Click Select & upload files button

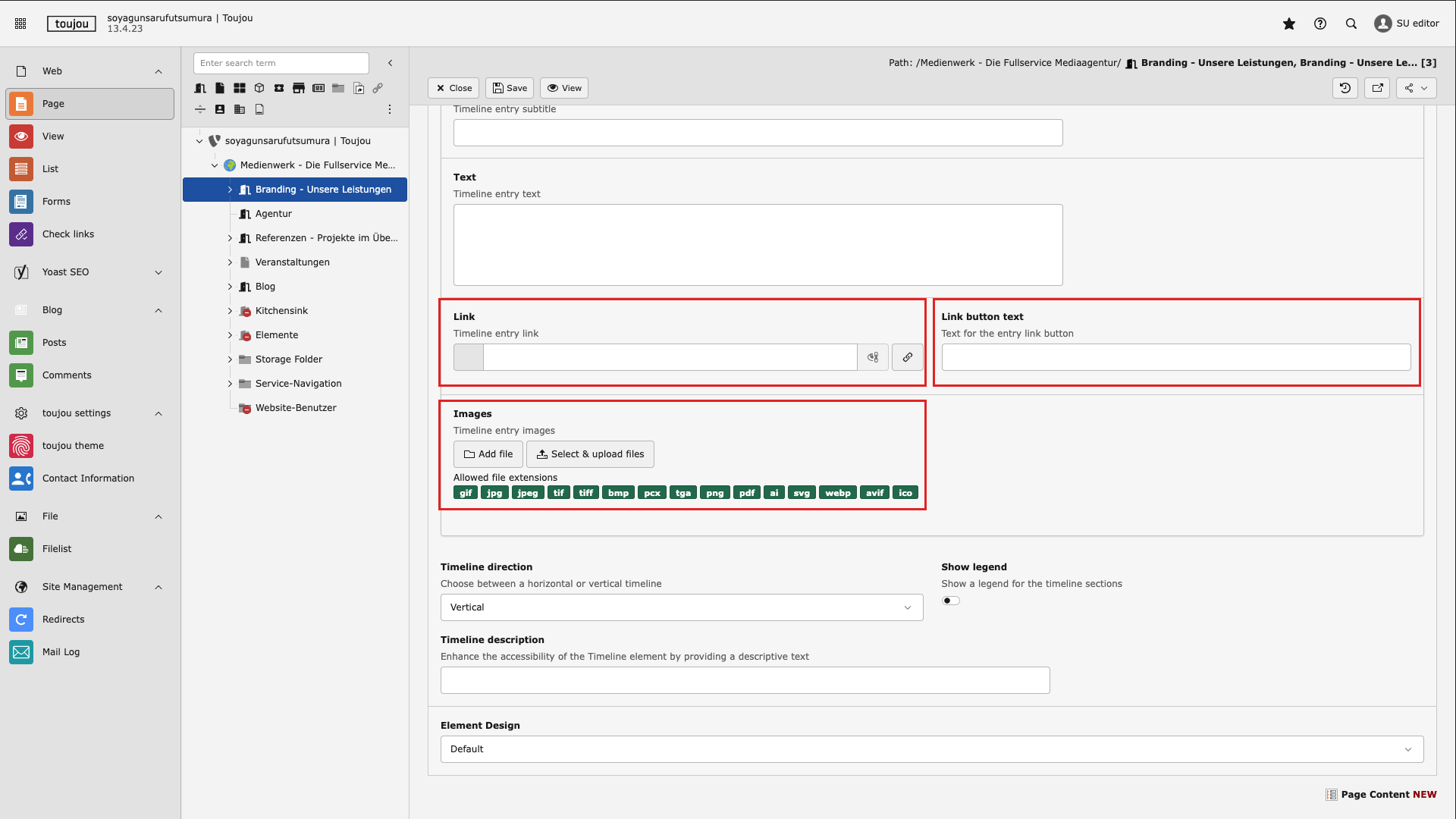pos(590,454)
